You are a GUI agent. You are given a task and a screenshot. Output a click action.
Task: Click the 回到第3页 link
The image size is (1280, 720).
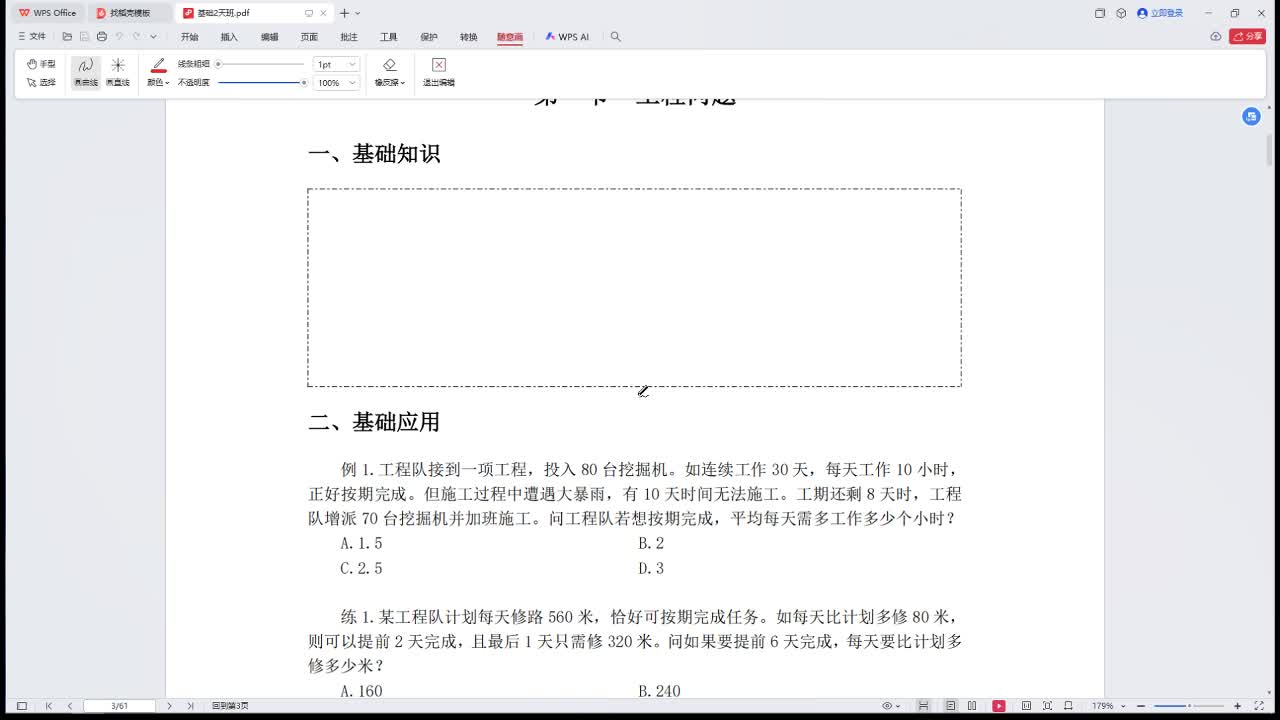(x=230, y=706)
